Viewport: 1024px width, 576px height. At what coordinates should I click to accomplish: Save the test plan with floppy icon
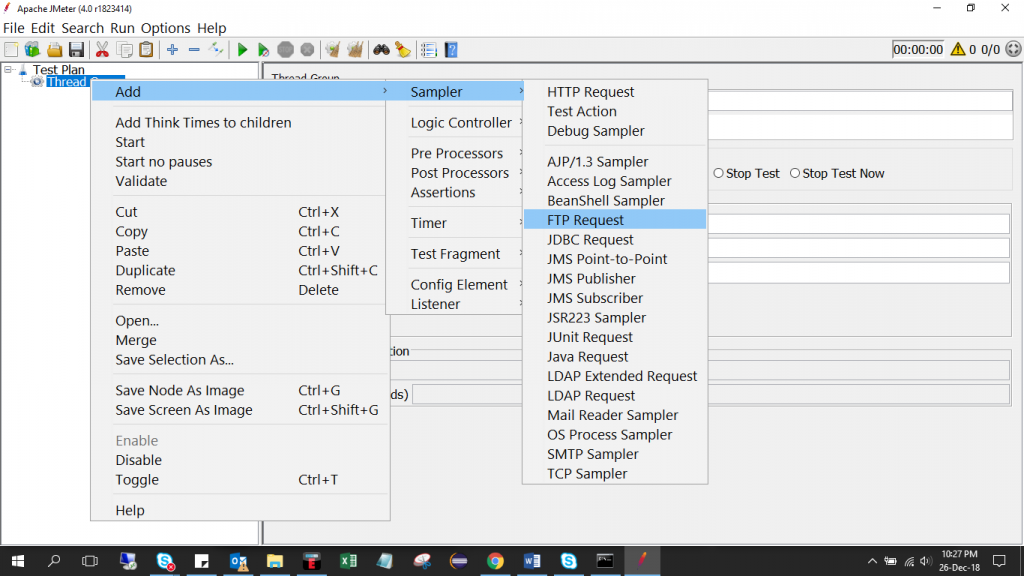(x=76, y=50)
